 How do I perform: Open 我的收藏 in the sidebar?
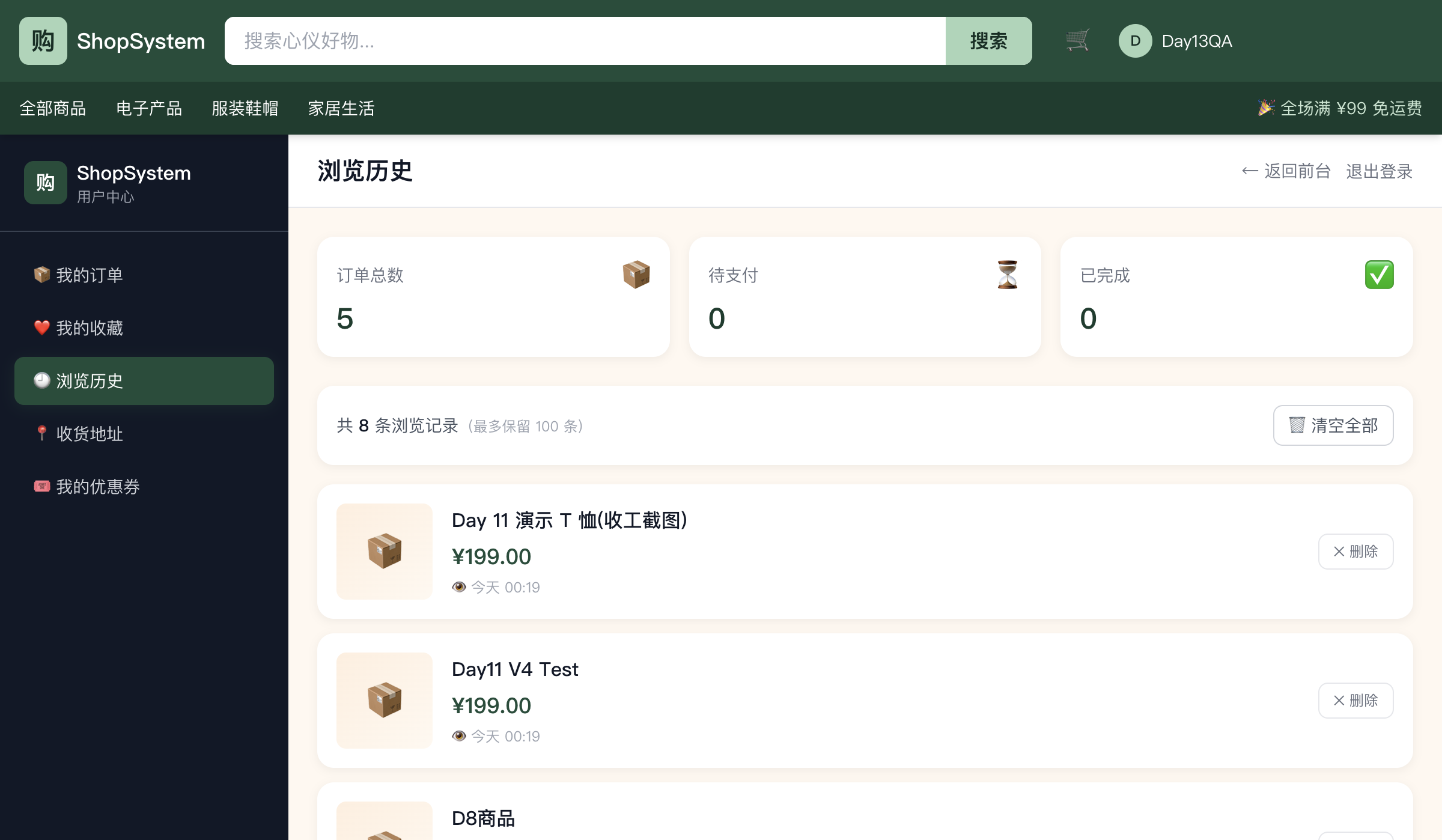coord(144,328)
